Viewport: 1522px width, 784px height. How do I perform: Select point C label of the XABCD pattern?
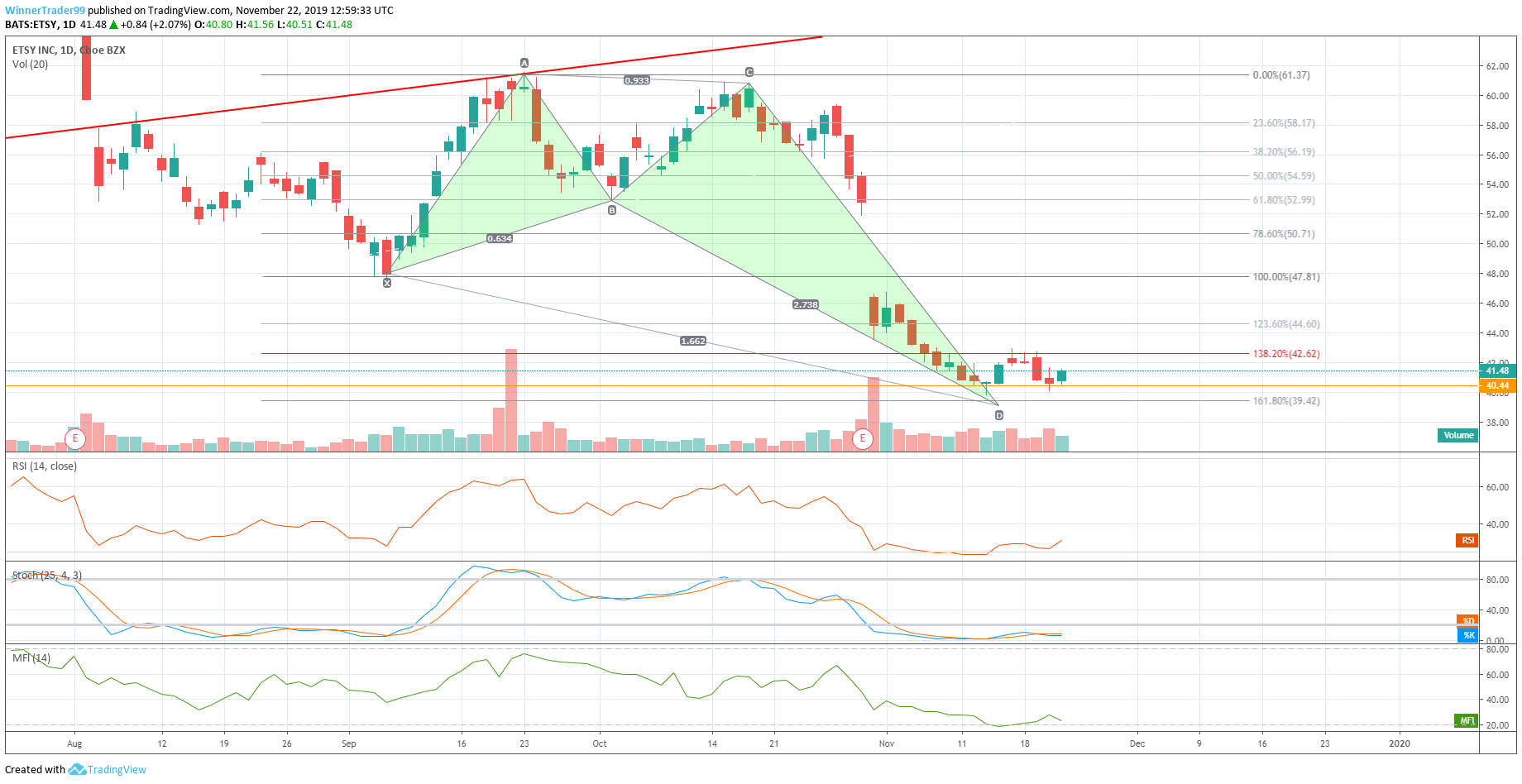[749, 72]
